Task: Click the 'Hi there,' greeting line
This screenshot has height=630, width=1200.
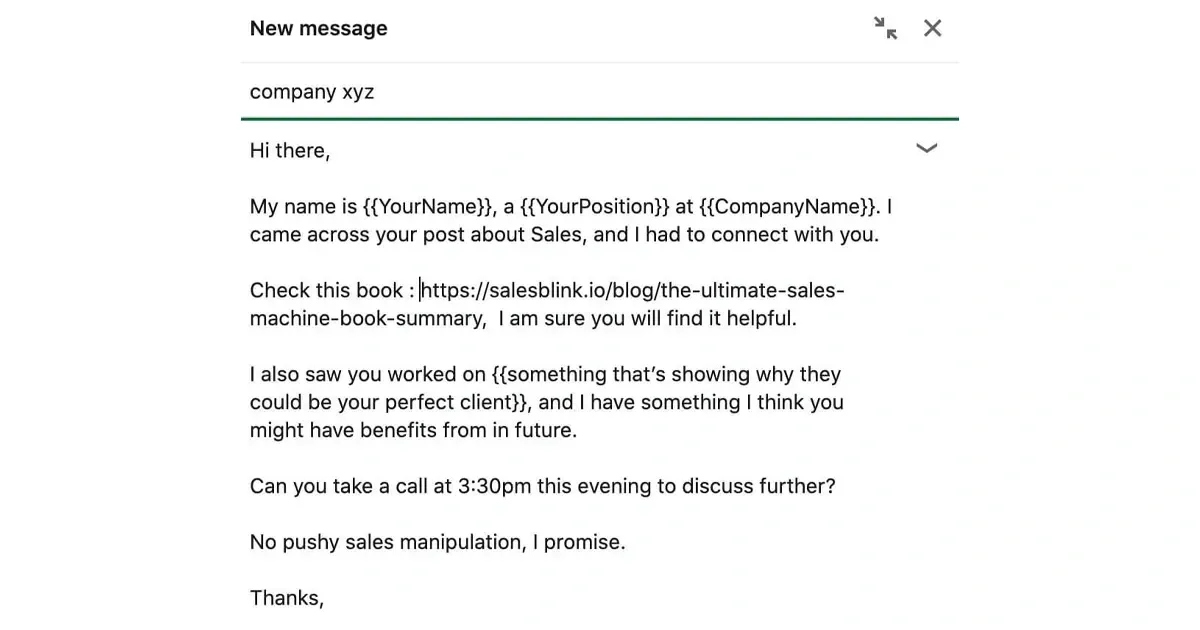Action: point(290,151)
